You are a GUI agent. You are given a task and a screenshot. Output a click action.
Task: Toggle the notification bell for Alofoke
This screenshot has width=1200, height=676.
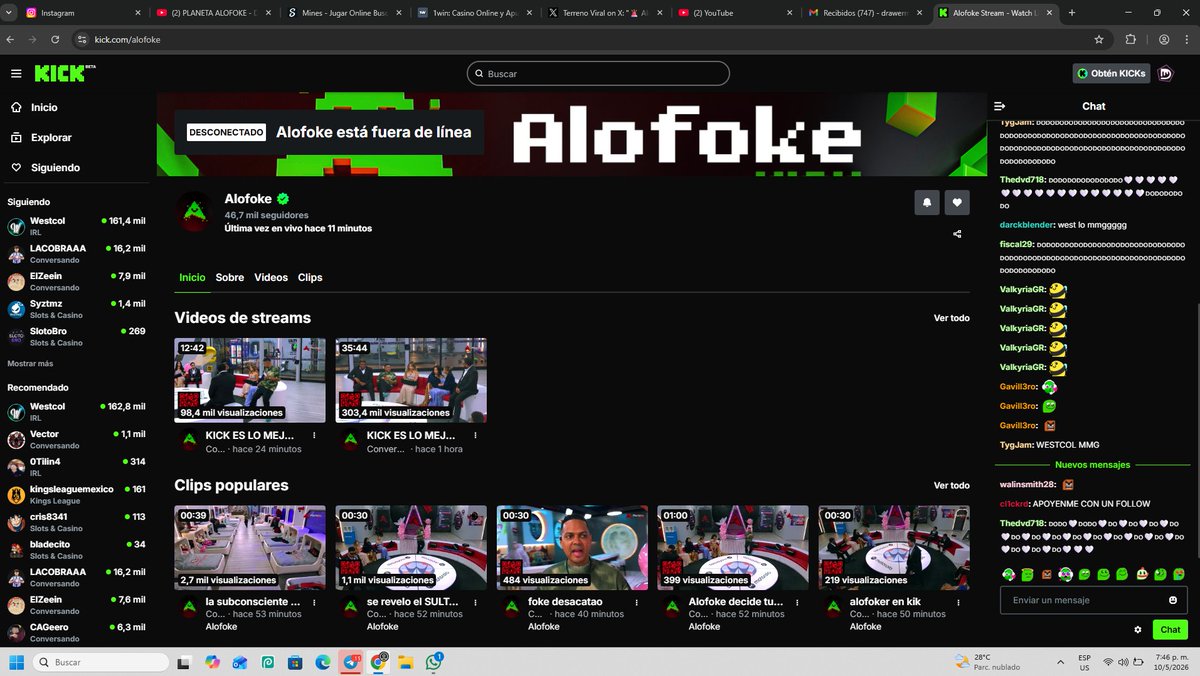coord(927,202)
